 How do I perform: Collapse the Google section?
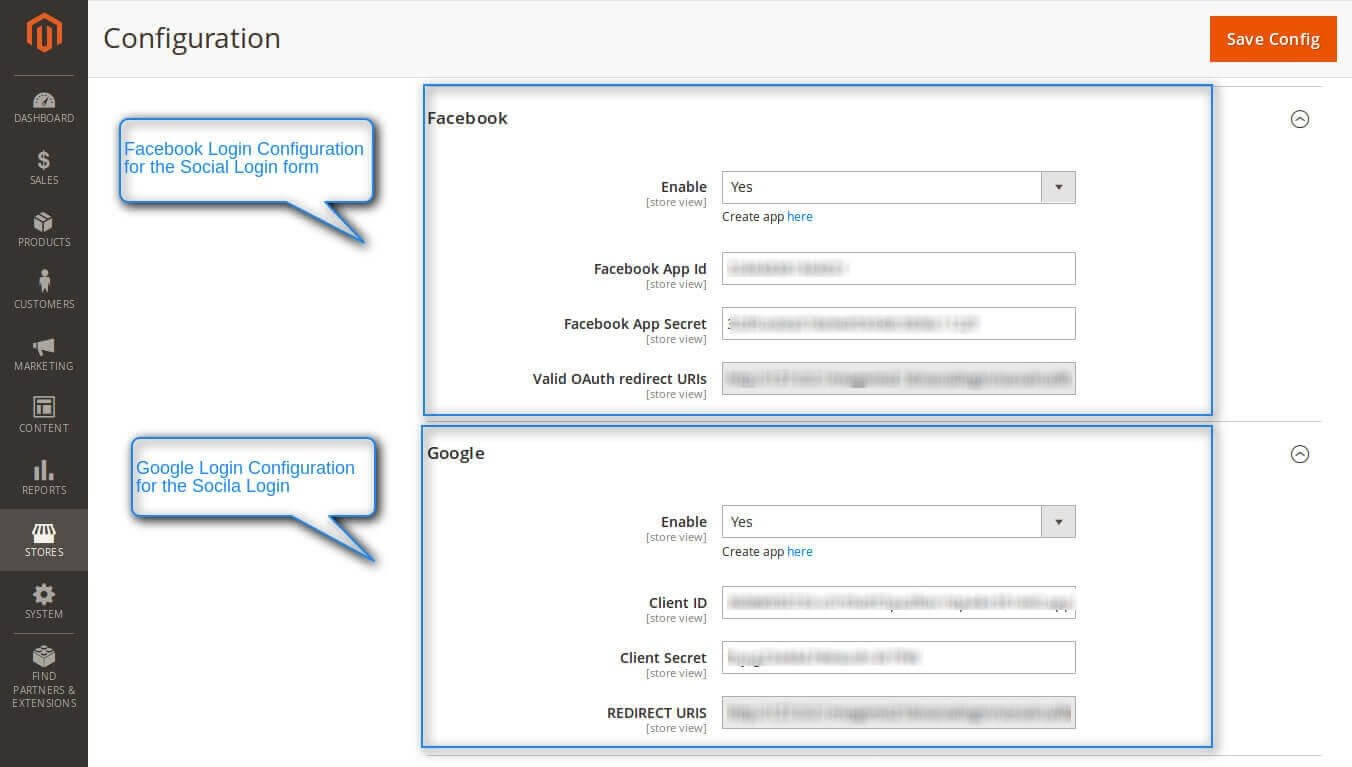click(1300, 454)
